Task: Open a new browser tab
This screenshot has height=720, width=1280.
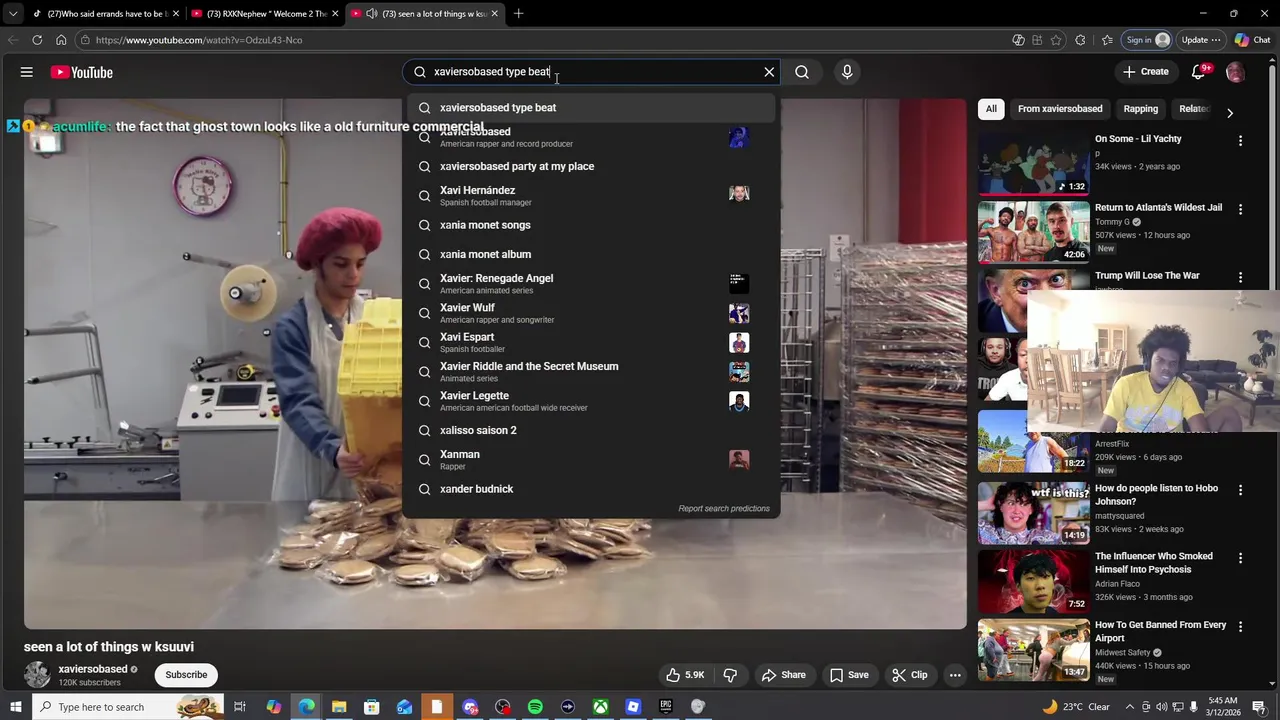Action: click(x=518, y=14)
